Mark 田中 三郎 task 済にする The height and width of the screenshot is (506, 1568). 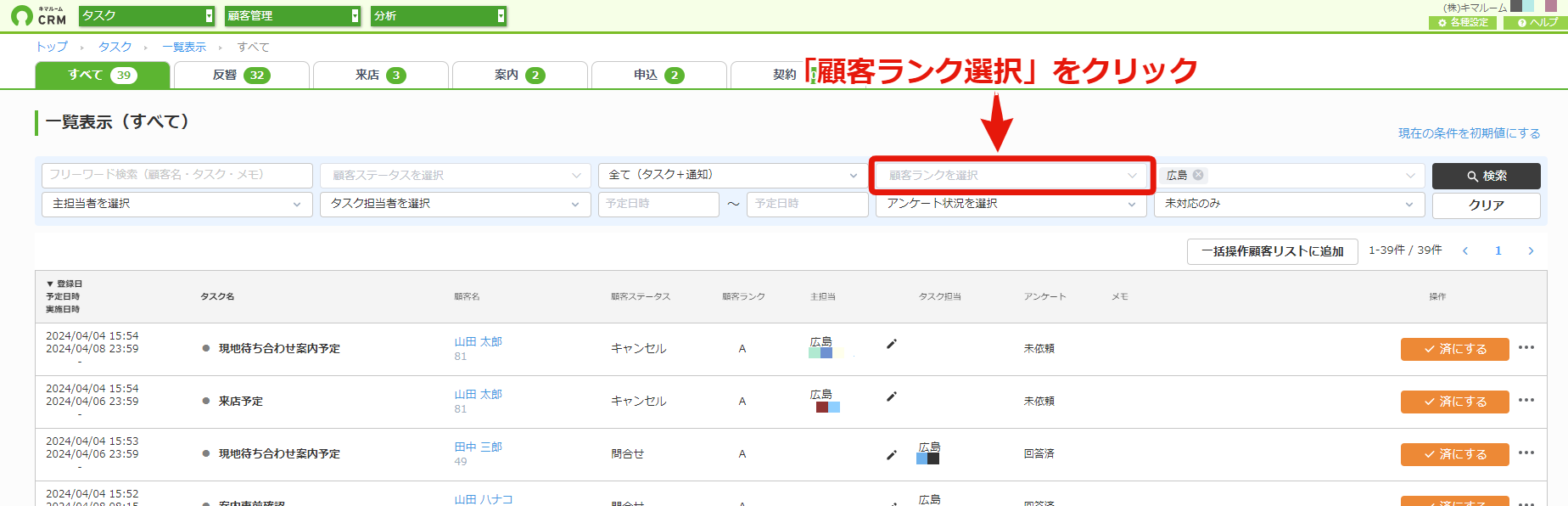(x=1455, y=454)
